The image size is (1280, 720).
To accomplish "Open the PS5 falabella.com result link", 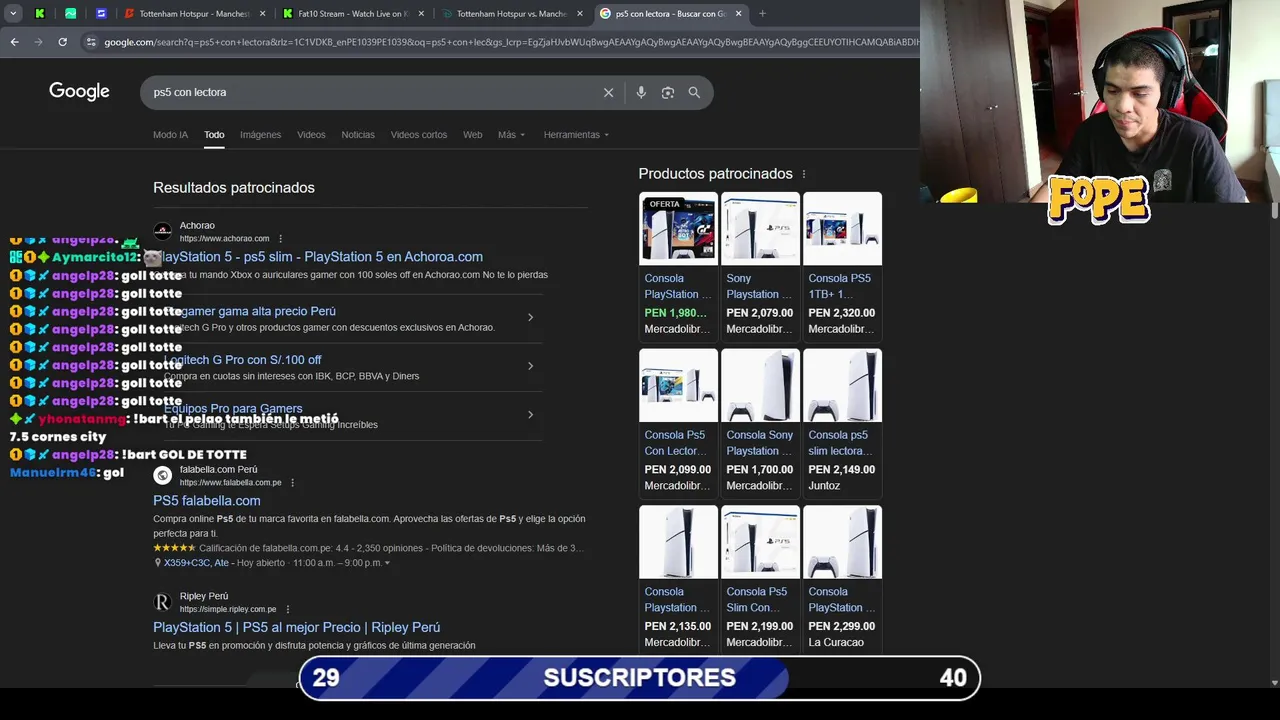I will point(207,501).
